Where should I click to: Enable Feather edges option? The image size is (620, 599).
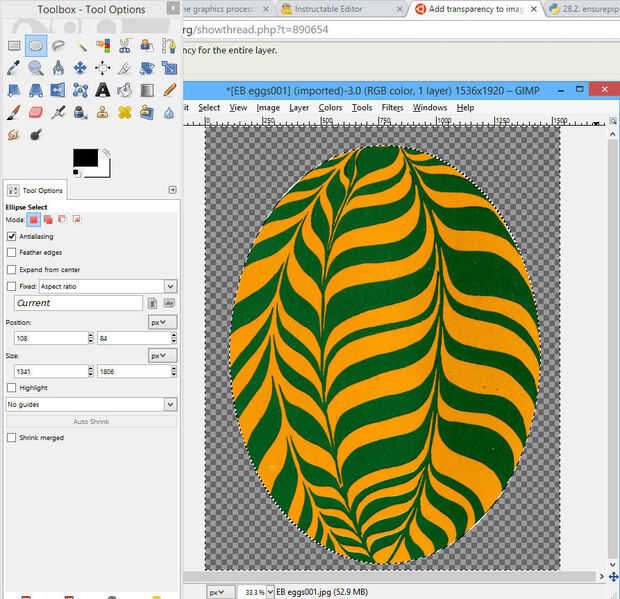12,253
